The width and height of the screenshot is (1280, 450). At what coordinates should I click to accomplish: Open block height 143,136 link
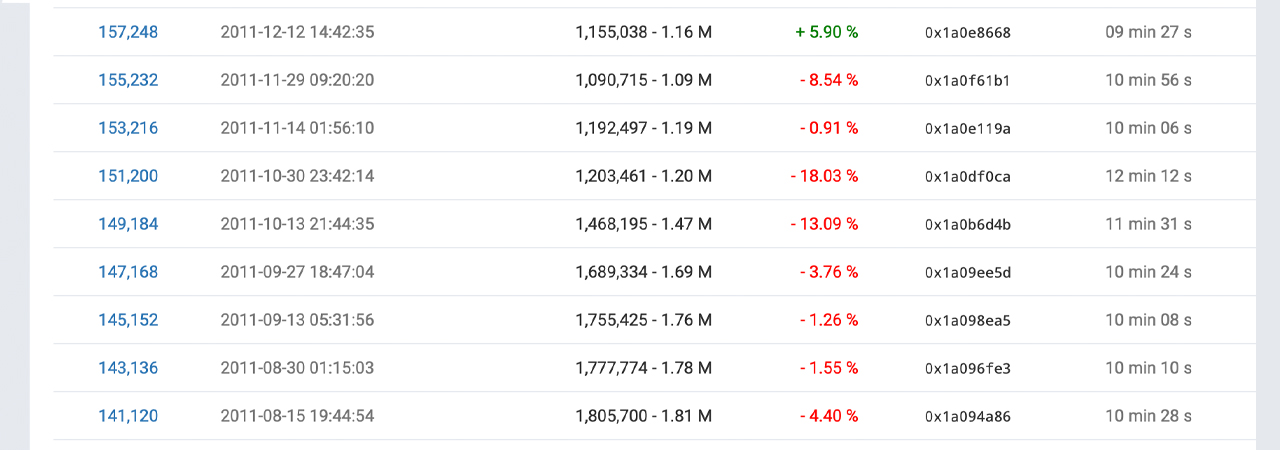pyautogui.click(x=128, y=368)
